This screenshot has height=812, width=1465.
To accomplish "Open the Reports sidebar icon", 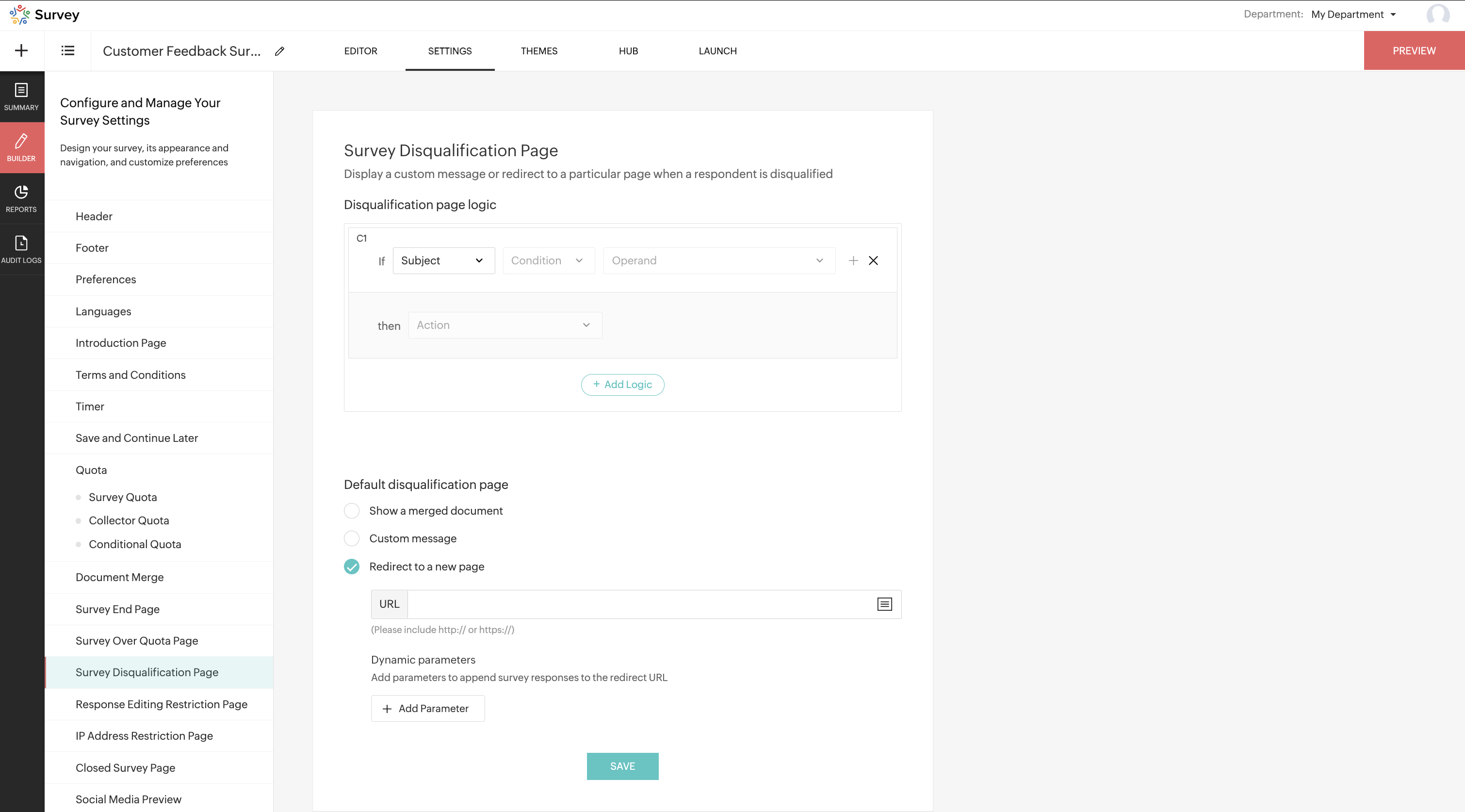I will pos(22,198).
